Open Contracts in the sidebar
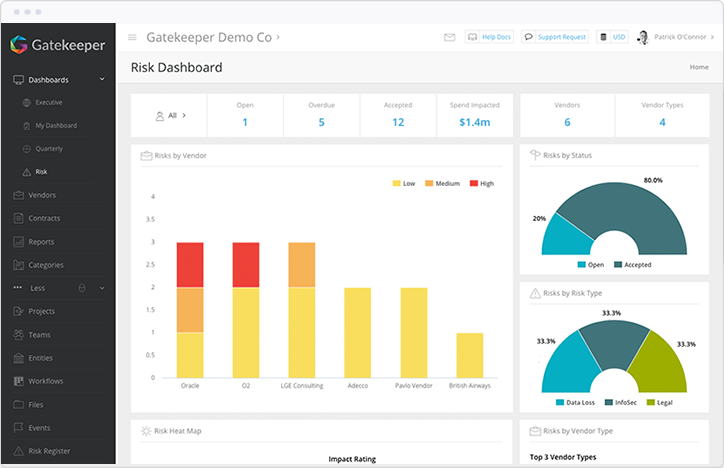 click(x=44, y=218)
